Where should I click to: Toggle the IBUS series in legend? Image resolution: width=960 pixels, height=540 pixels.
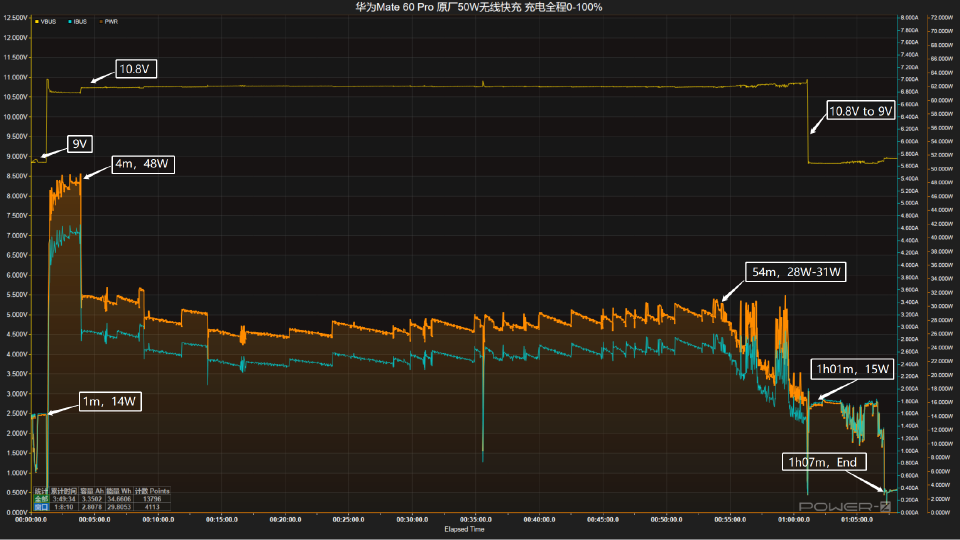coord(82,20)
